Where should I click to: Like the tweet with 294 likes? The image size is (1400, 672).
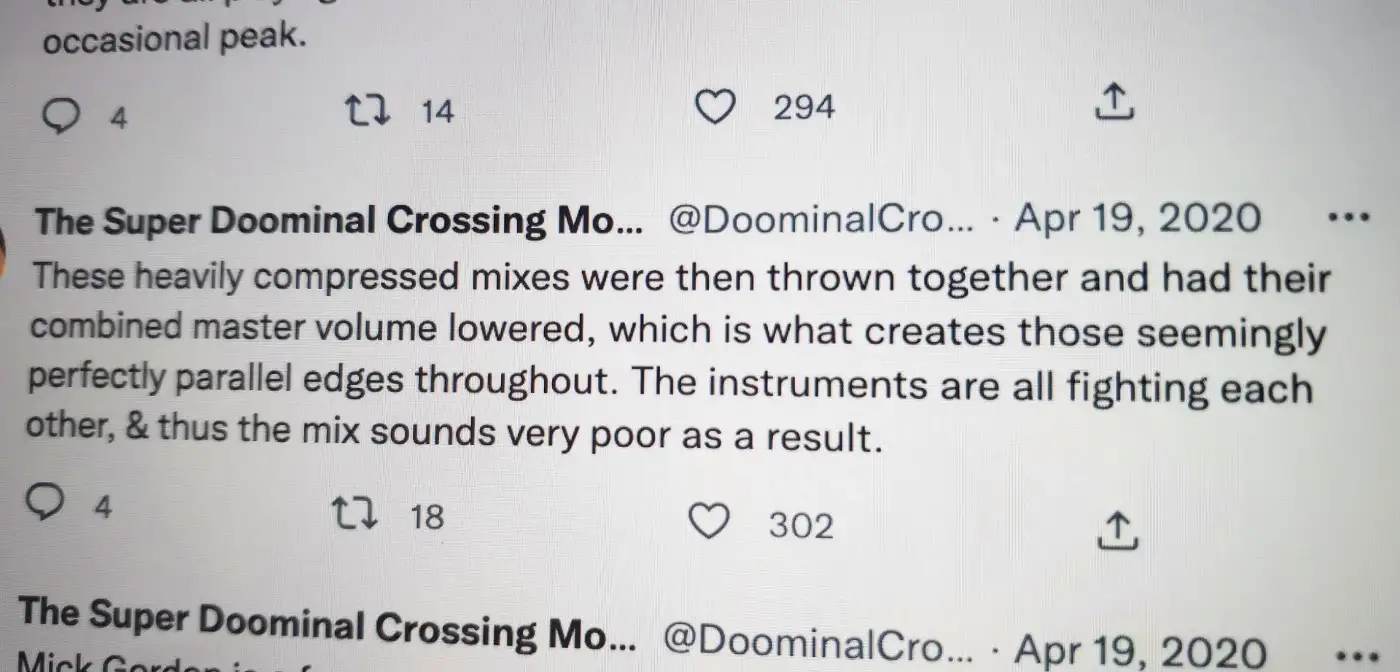[x=715, y=106]
